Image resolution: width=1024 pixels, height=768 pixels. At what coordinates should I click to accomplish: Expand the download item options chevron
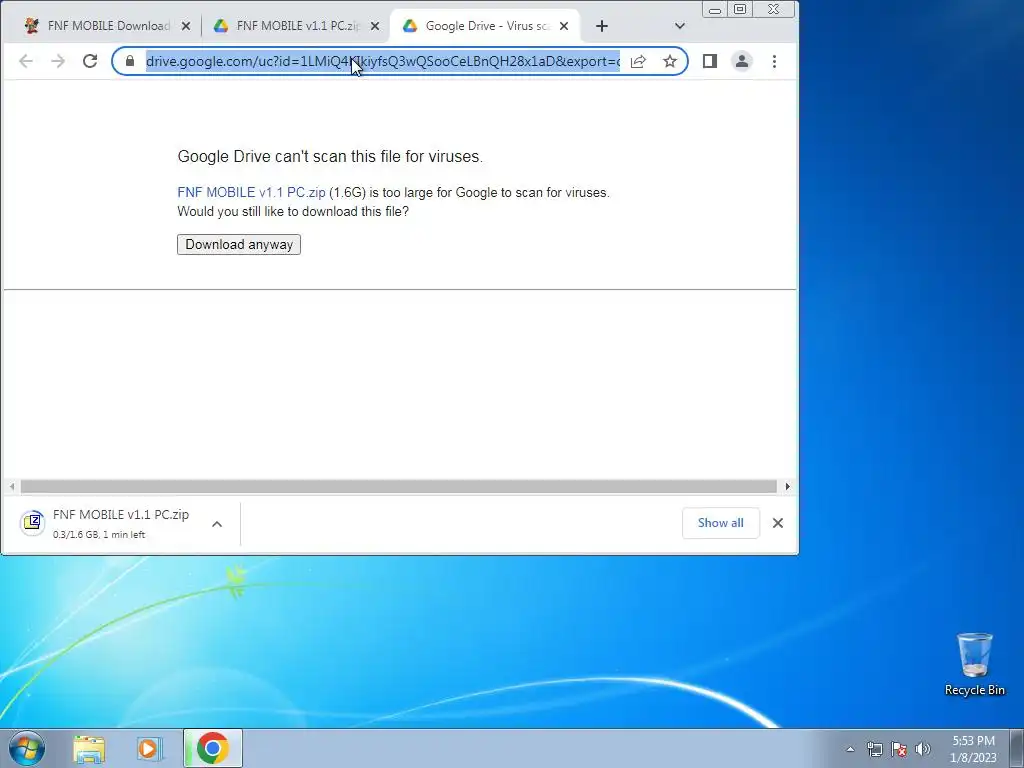217,524
